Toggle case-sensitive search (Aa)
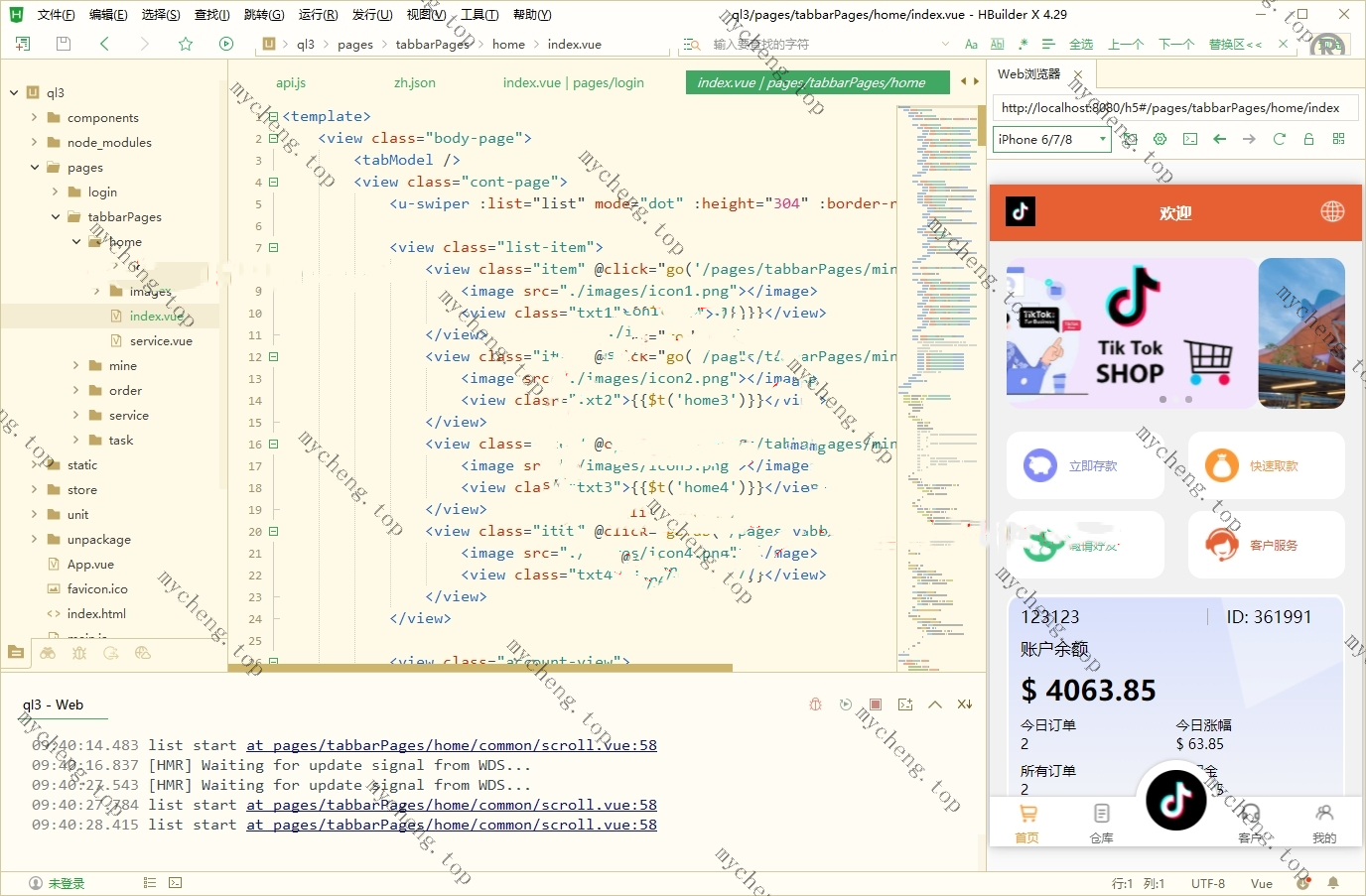 click(971, 44)
